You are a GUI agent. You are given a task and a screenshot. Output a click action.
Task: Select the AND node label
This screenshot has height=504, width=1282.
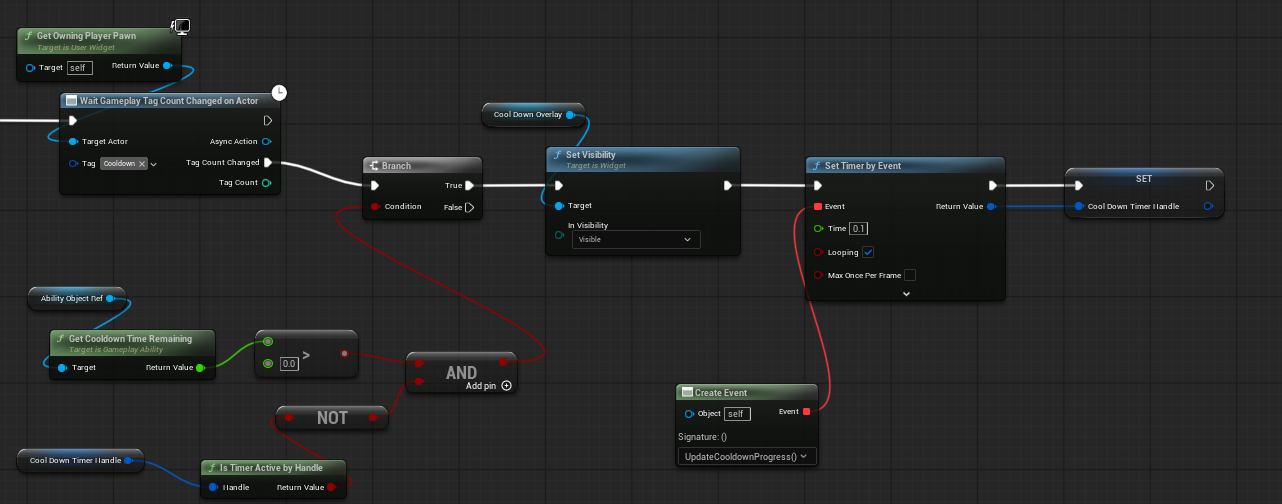(461, 373)
